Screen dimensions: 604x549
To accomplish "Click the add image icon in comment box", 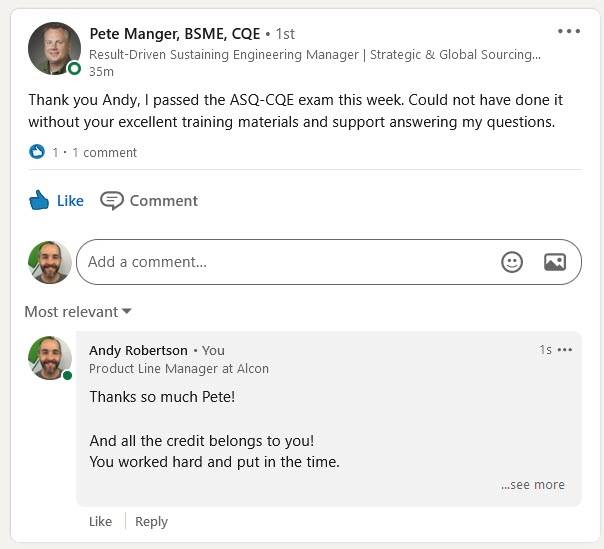I will coord(555,262).
